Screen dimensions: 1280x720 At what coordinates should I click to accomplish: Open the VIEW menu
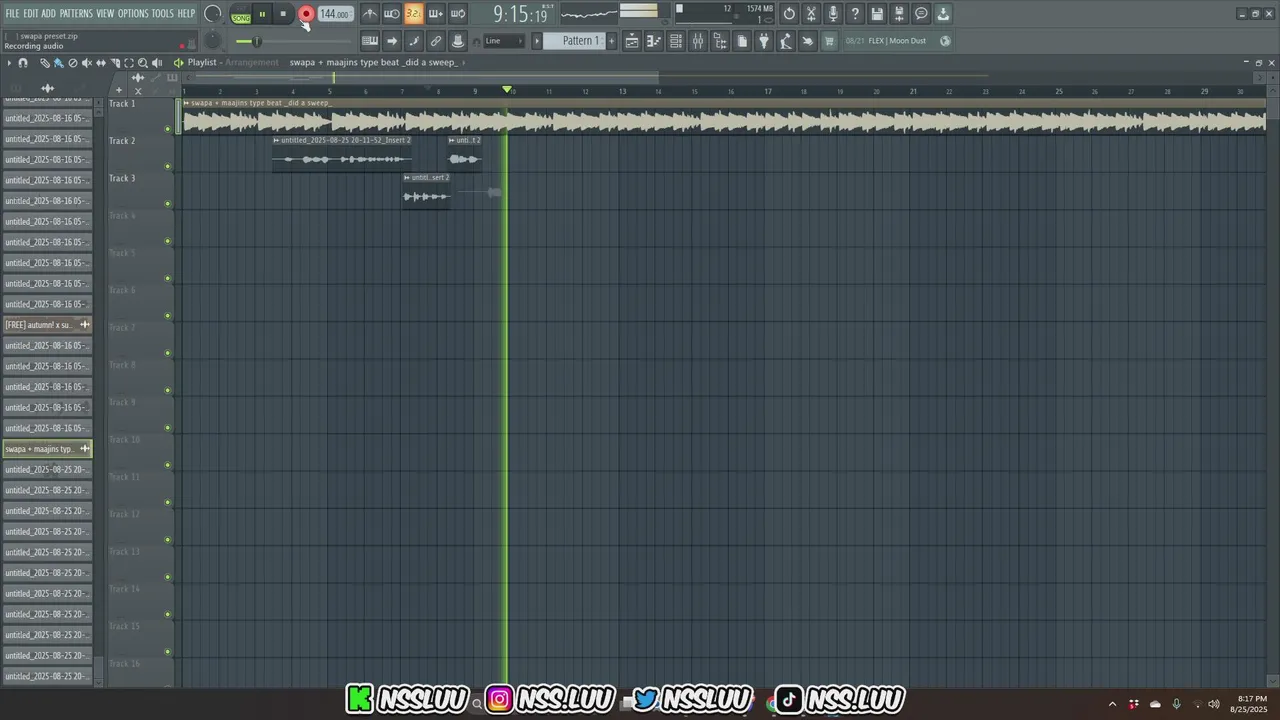coord(105,14)
